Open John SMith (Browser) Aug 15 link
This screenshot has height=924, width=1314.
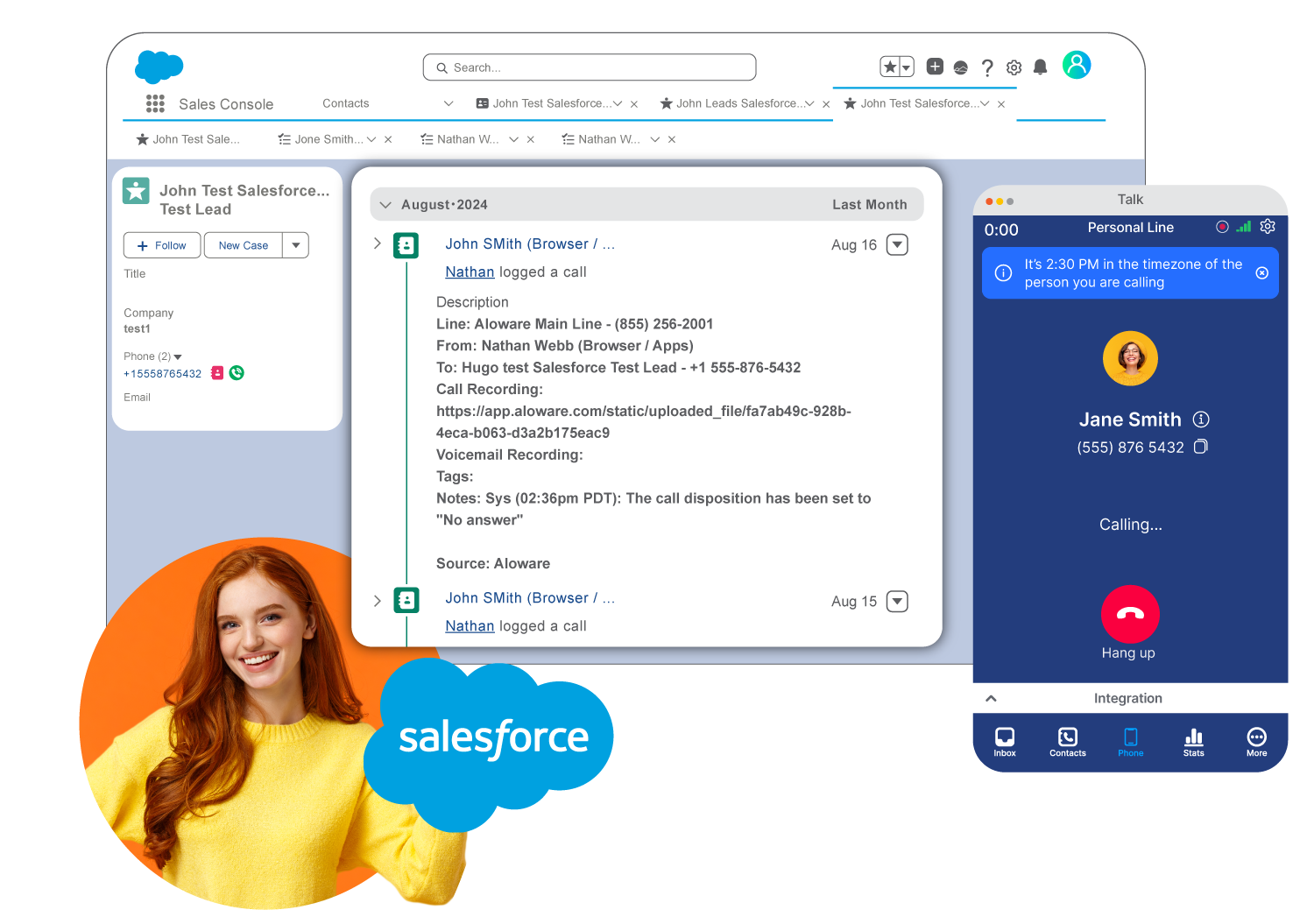click(x=530, y=598)
